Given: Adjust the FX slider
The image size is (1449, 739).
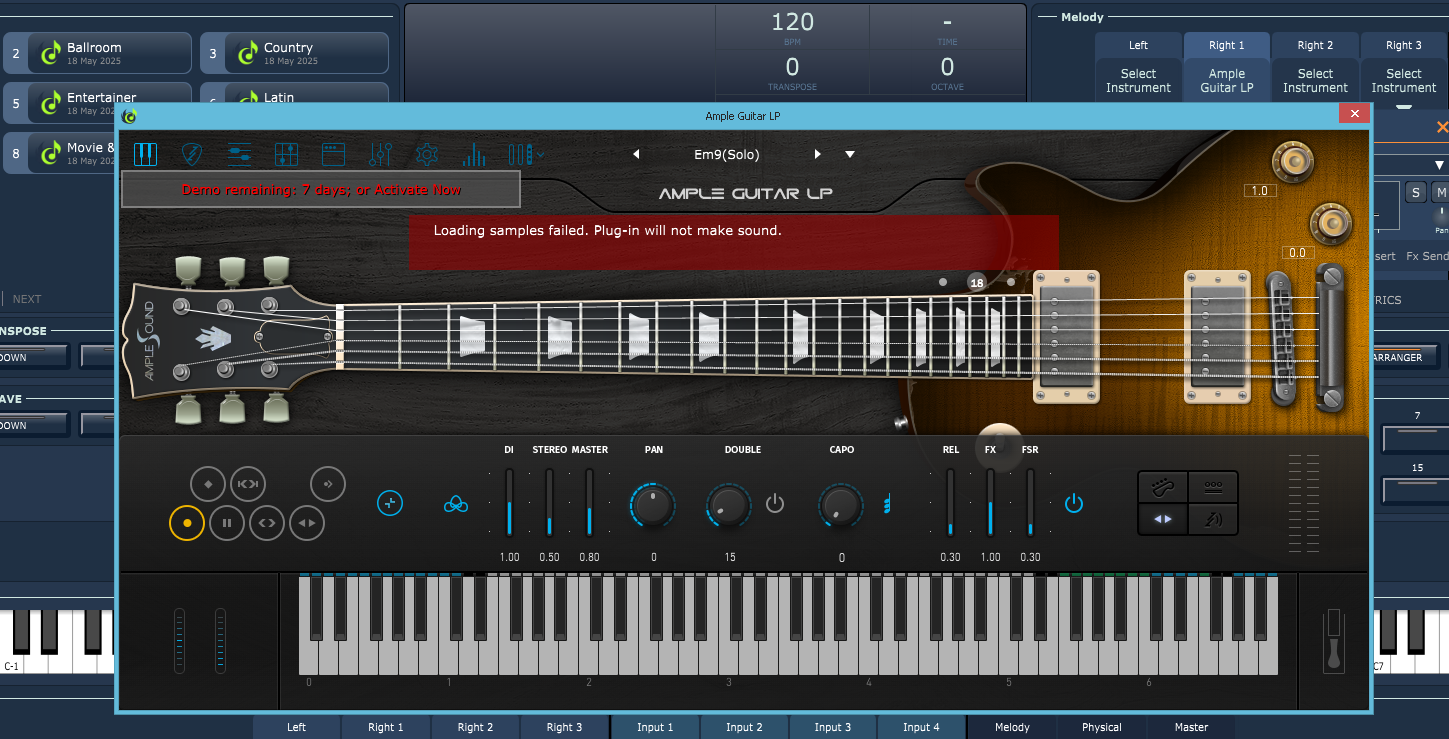Looking at the screenshot, I should point(990,502).
